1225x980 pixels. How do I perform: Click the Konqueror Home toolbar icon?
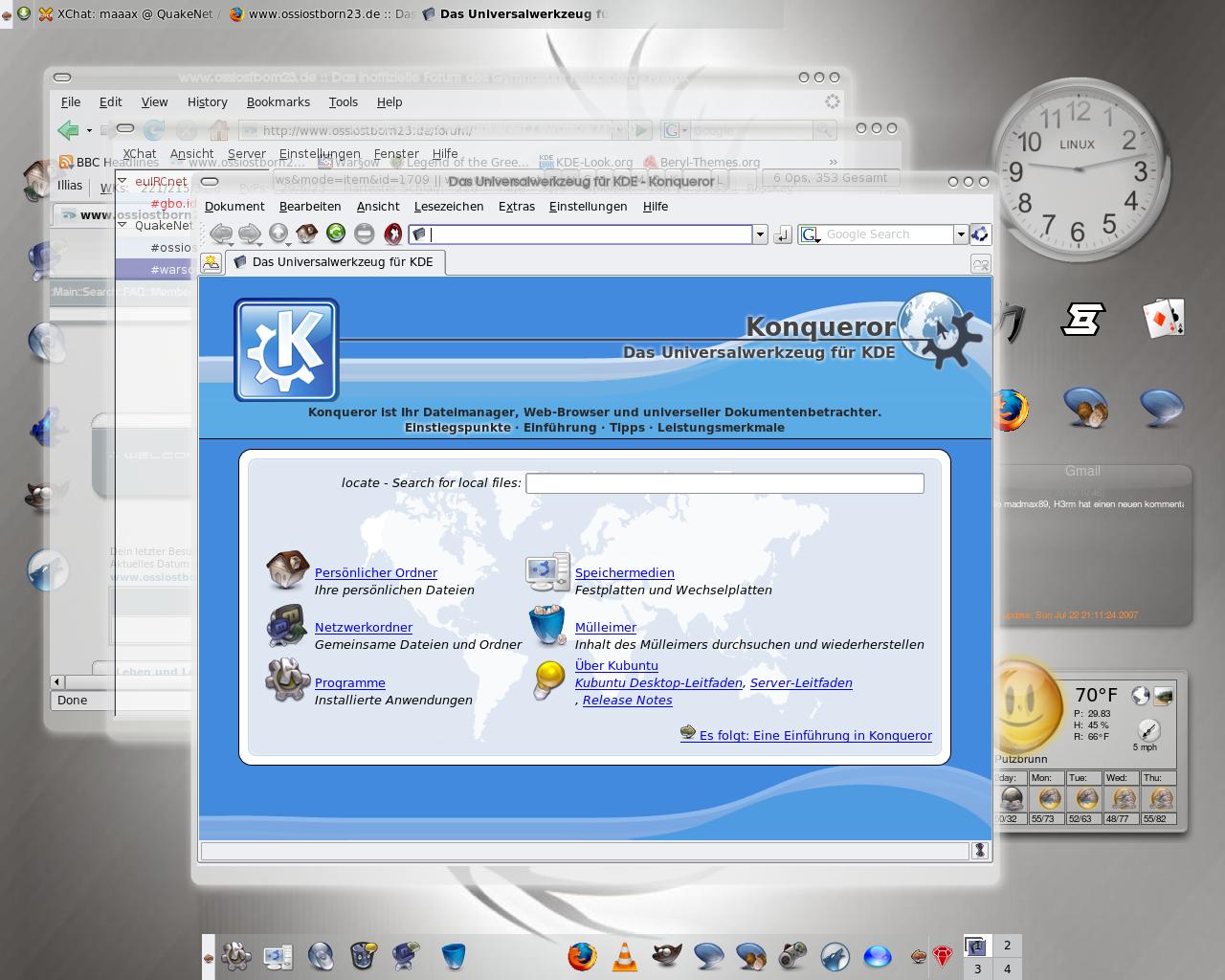pos(306,234)
